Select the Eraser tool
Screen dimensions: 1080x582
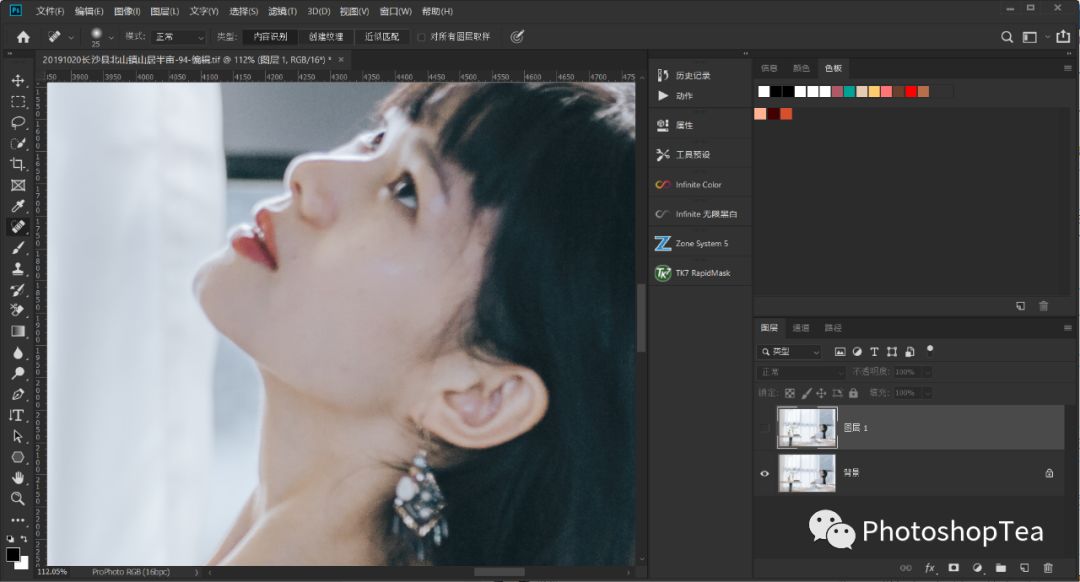tap(18, 310)
